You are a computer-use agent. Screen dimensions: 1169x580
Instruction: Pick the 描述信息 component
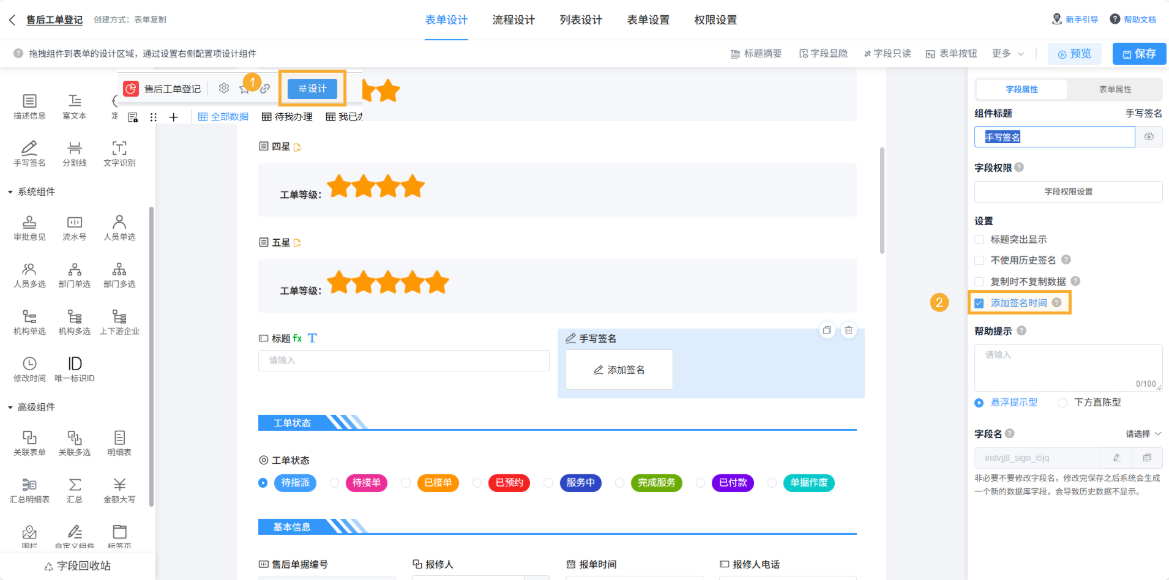pyautogui.click(x=30, y=107)
